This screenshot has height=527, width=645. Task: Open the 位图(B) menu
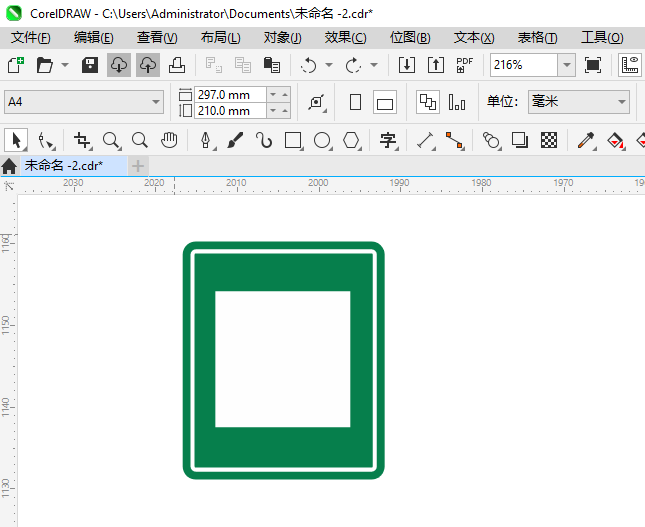pyautogui.click(x=410, y=38)
